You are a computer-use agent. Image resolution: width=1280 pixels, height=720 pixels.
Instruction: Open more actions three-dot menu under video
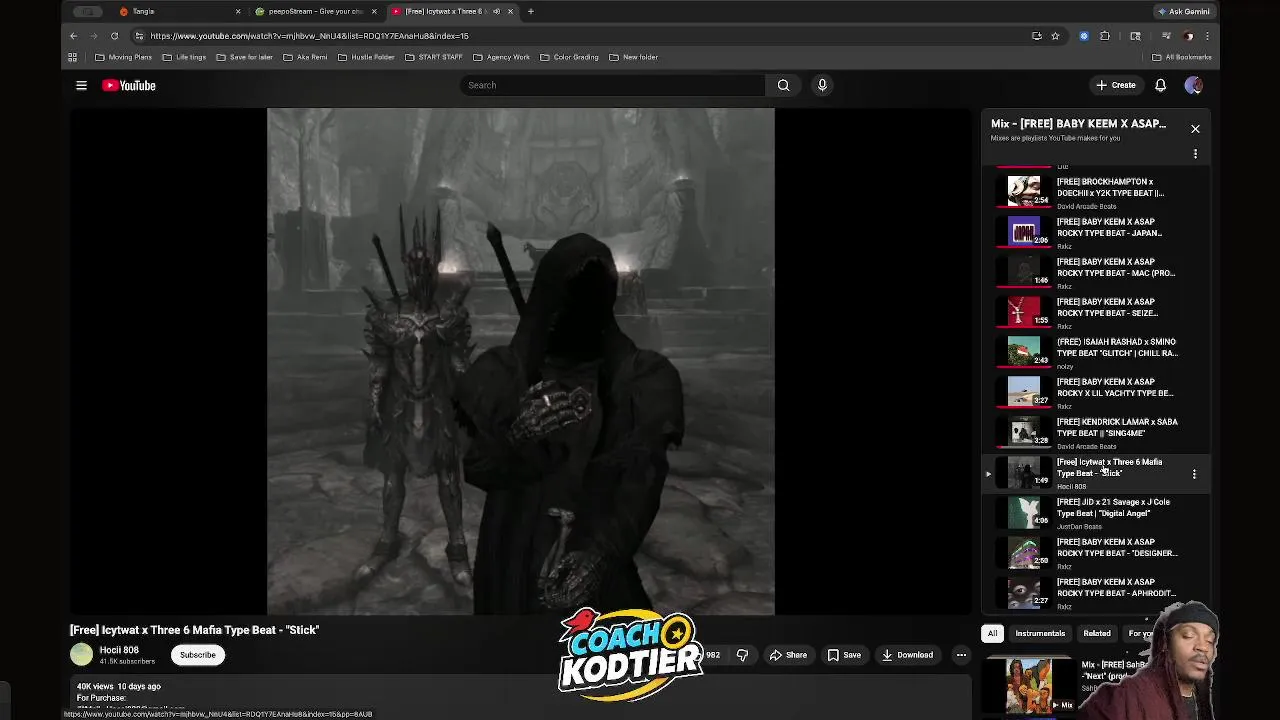pos(961,655)
